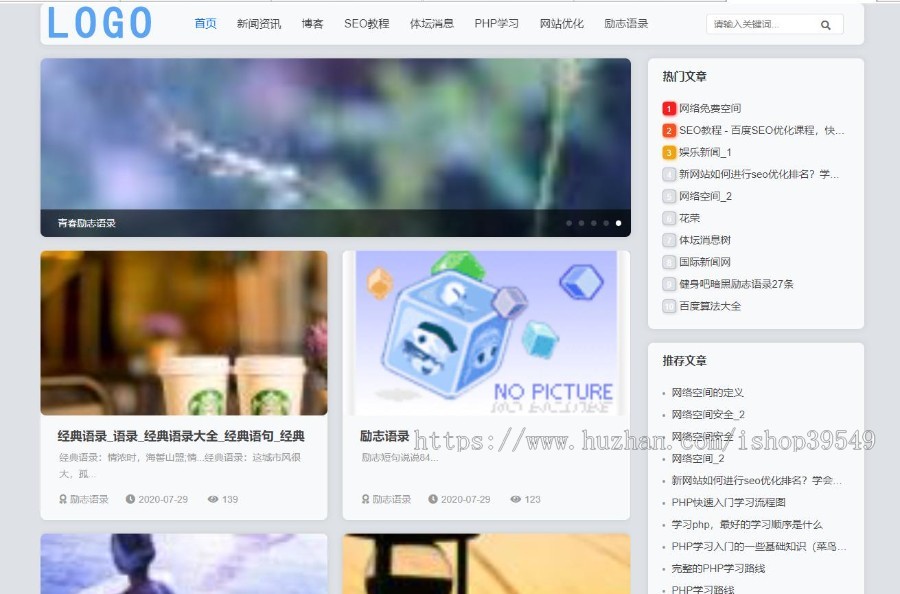Open hot article 体坛消息树
This screenshot has width=900, height=594.
[x=705, y=240]
